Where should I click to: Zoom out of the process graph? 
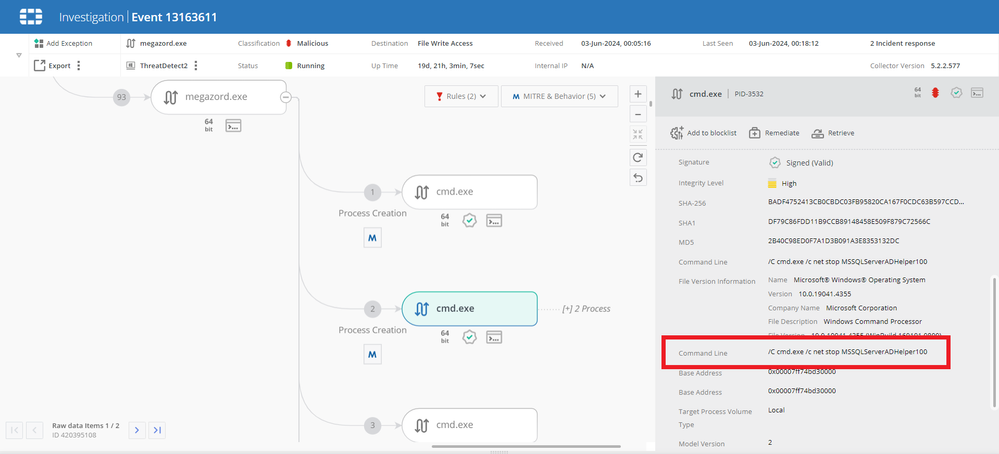click(638, 114)
